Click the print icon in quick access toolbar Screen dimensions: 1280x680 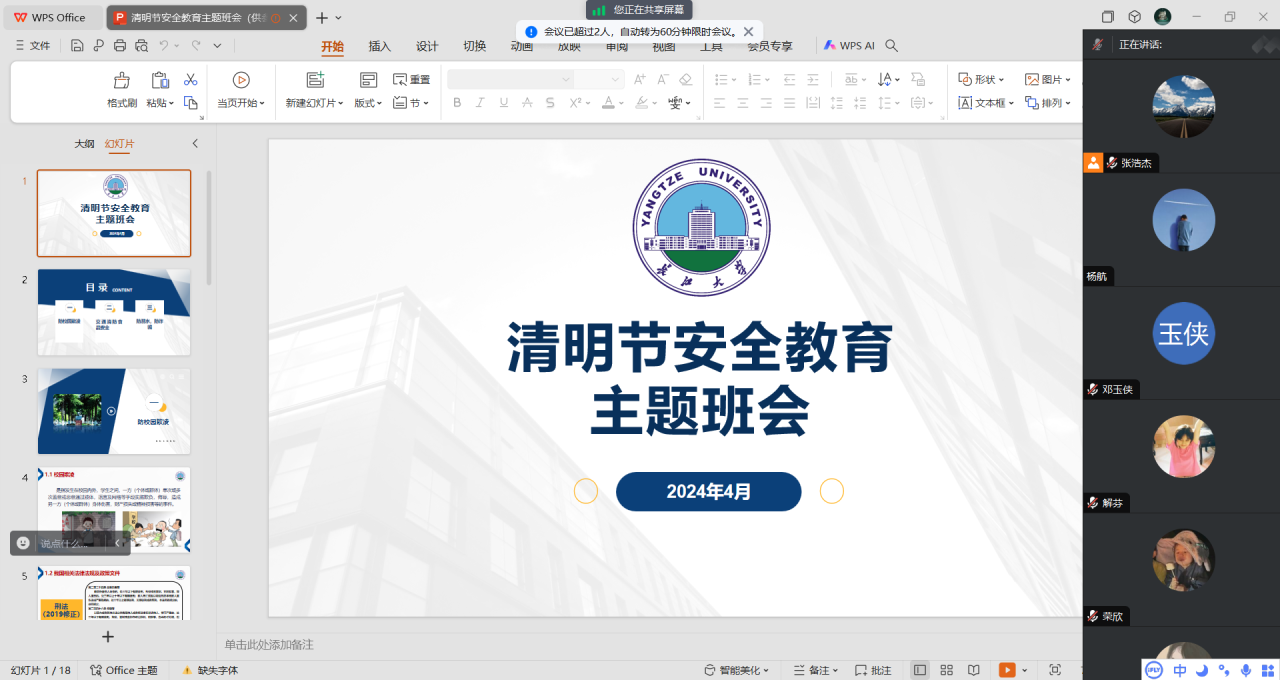click(120, 46)
